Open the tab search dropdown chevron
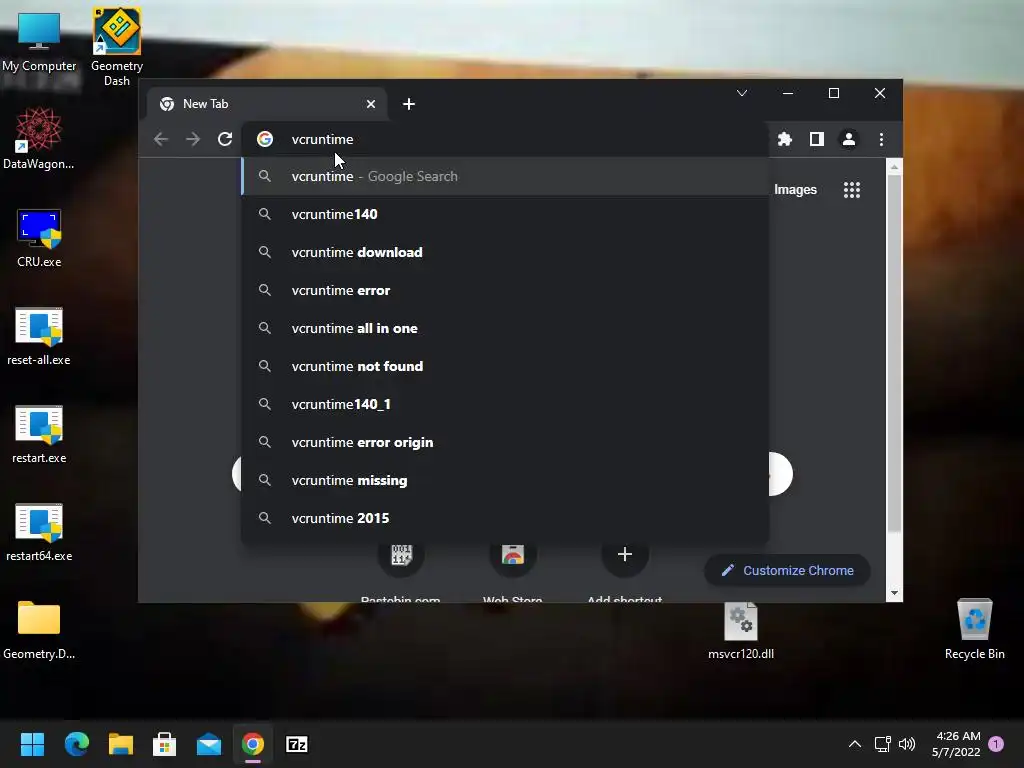This screenshot has width=1024, height=768. pos(742,93)
